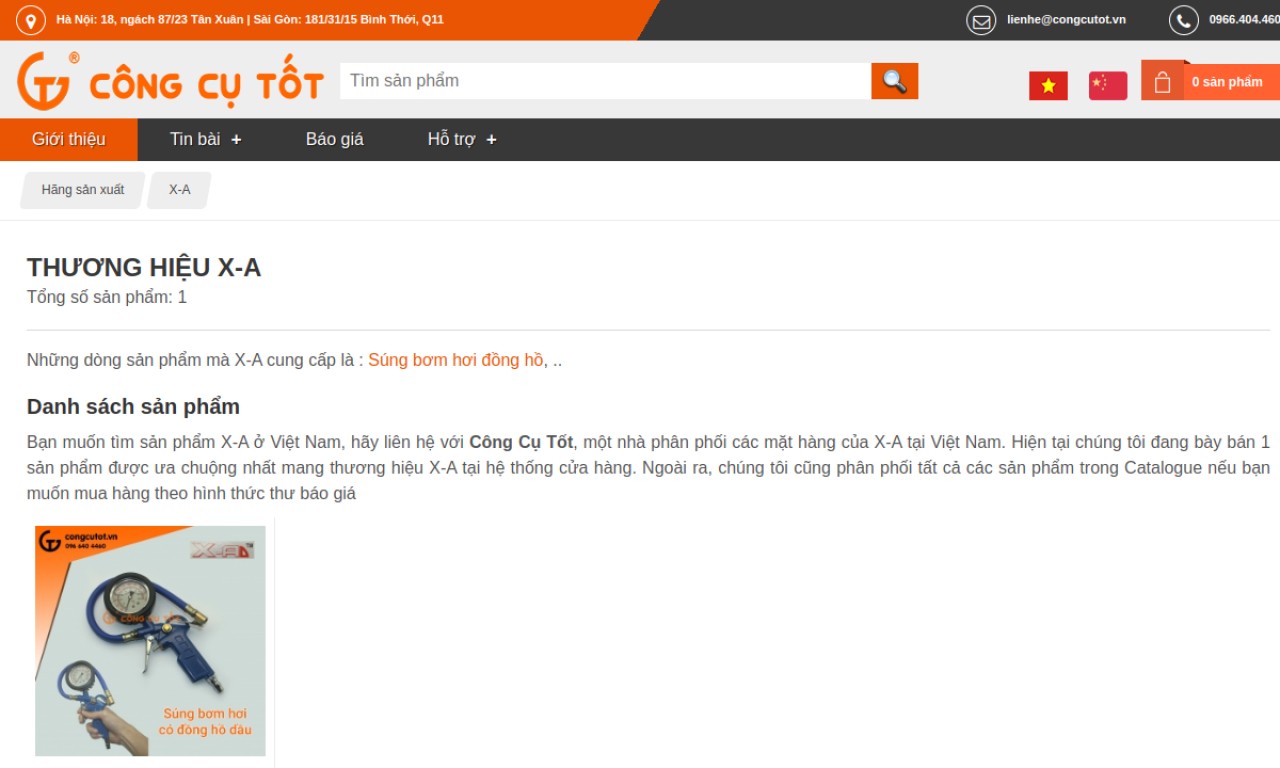Switch language with Vietnam flag
This screenshot has width=1280, height=768.
(1048, 86)
